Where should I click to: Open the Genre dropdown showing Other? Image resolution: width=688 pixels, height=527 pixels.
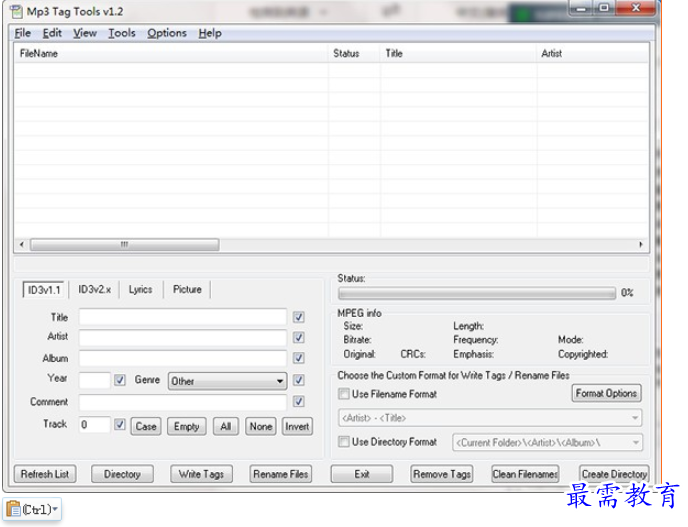(x=227, y=381)
